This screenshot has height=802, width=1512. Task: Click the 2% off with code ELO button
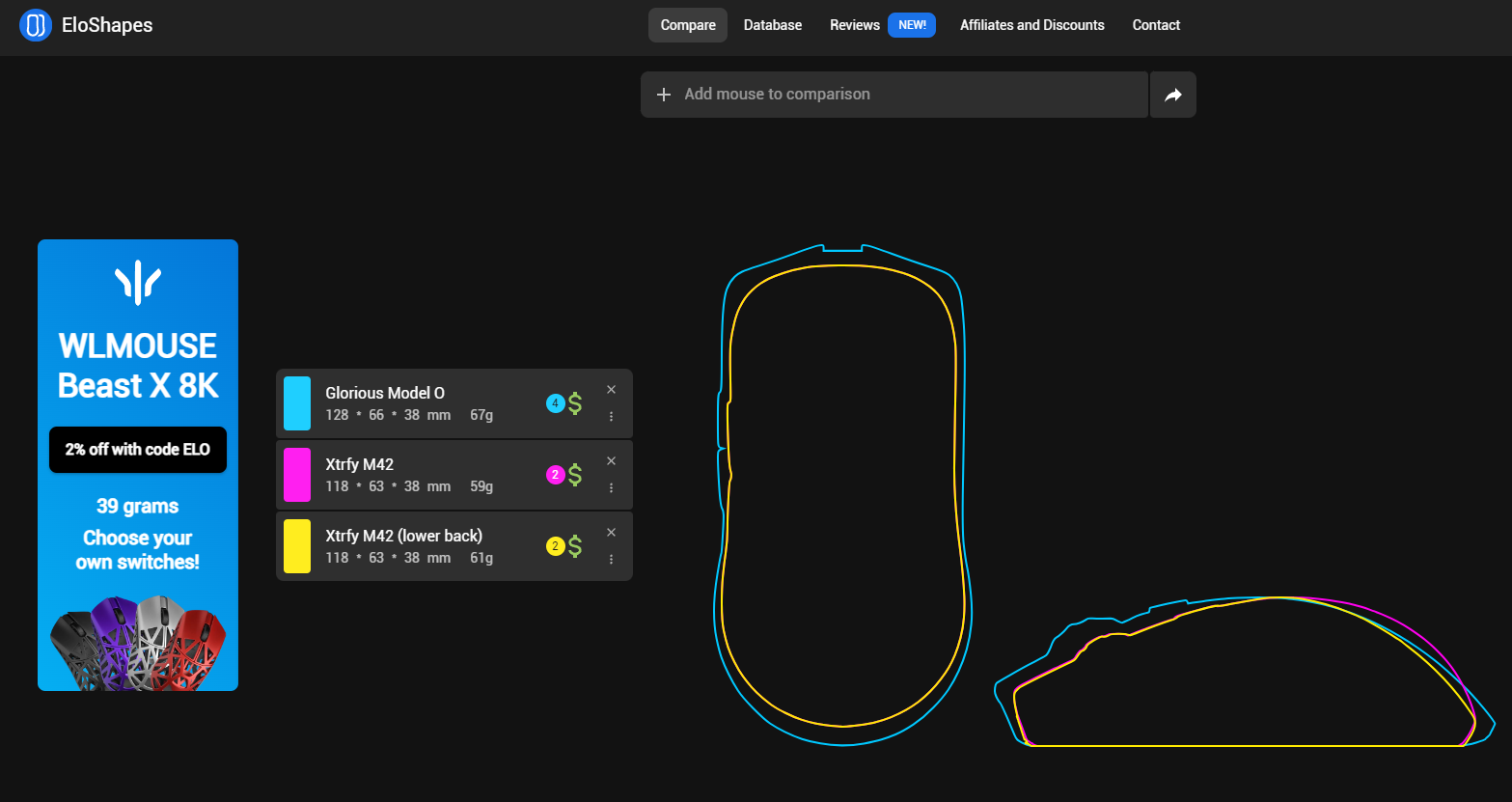click(138, 450)
